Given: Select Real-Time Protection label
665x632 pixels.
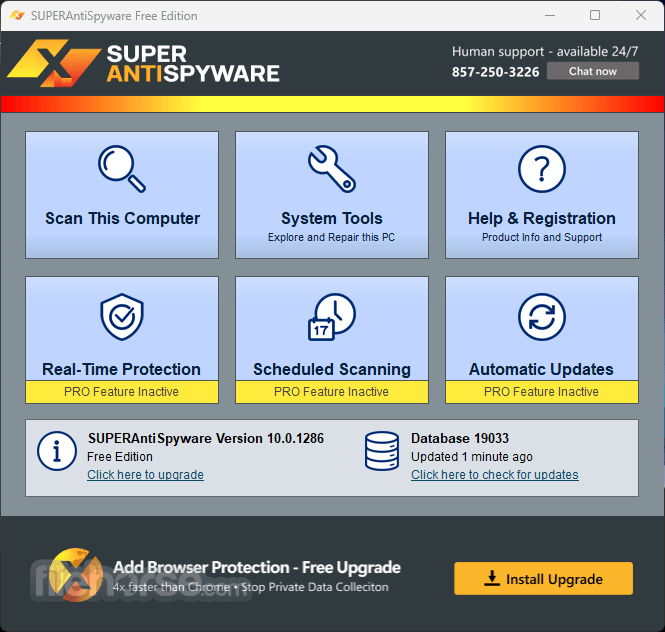Looking at the screenshot, I should [121, 369].
